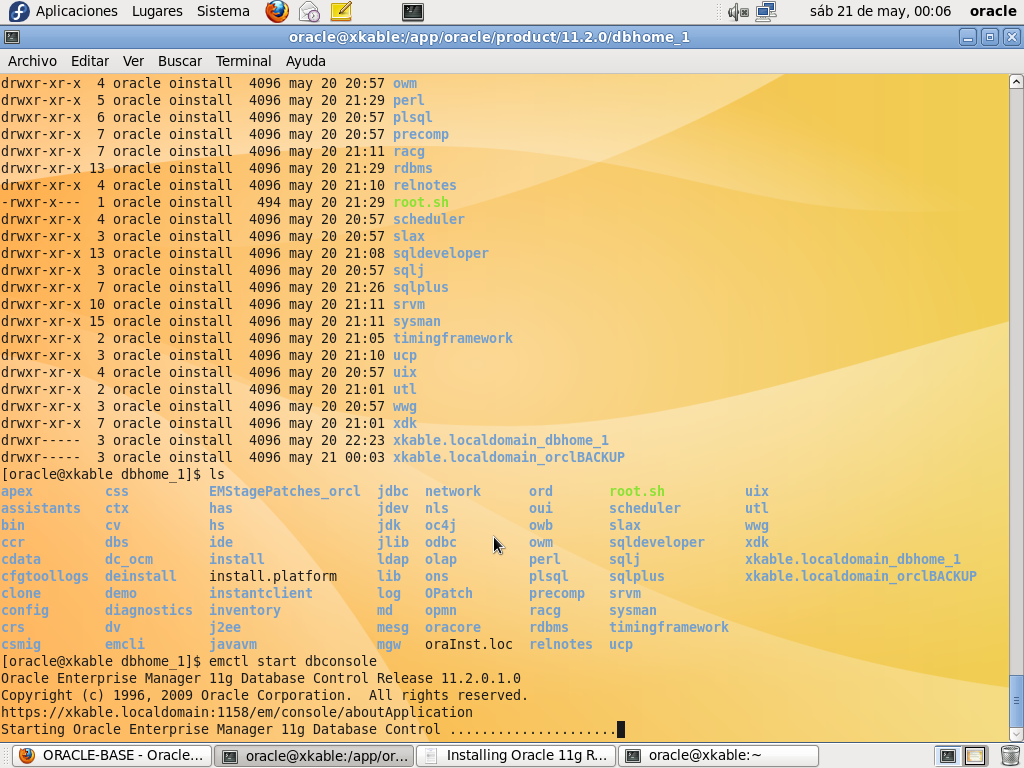The width and height of the screenshot is (1024, 768).
Task: Click the network connection icon
Action: tap(765, 11)
